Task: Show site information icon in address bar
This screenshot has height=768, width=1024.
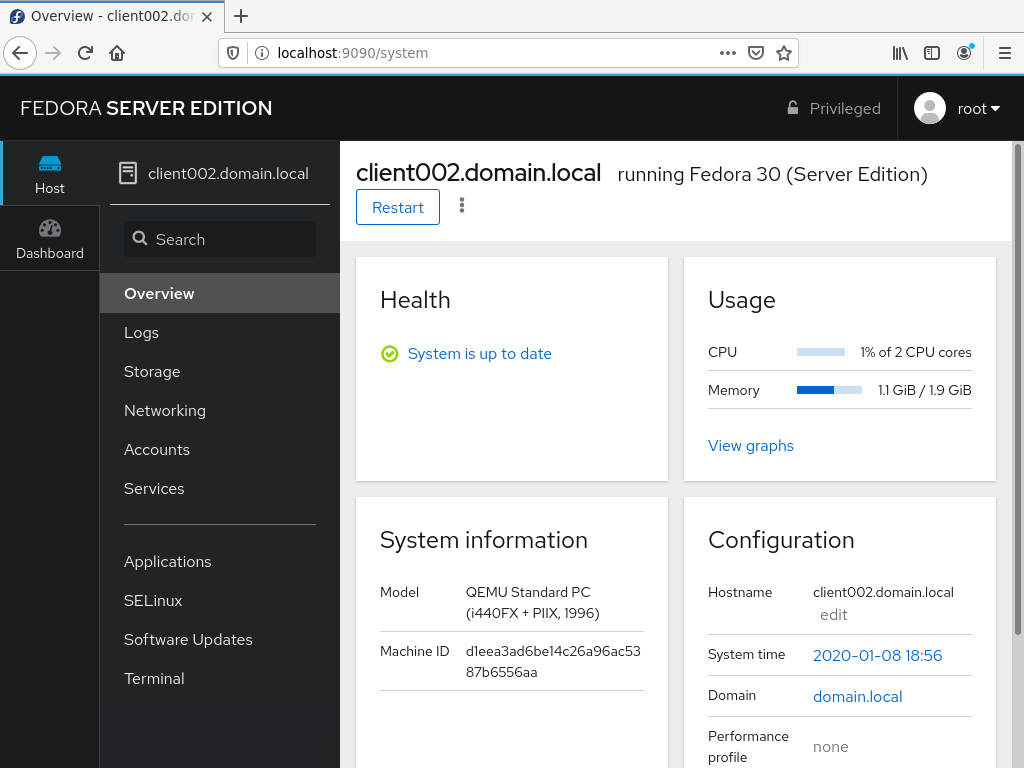Action: point(261,53)
